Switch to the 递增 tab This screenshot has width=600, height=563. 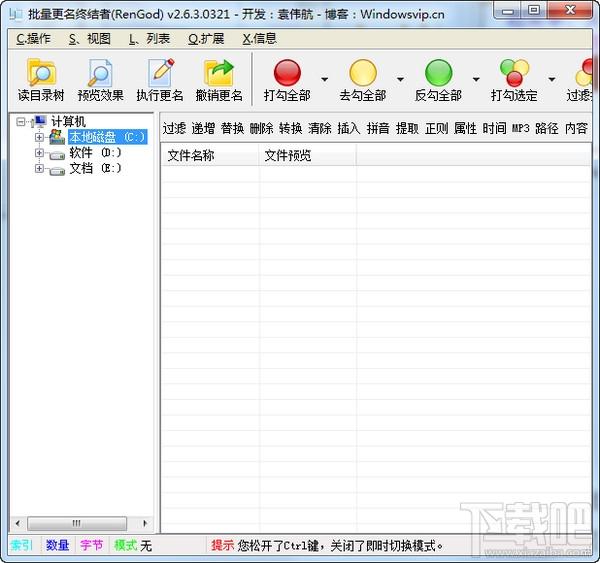click(203, 128)
